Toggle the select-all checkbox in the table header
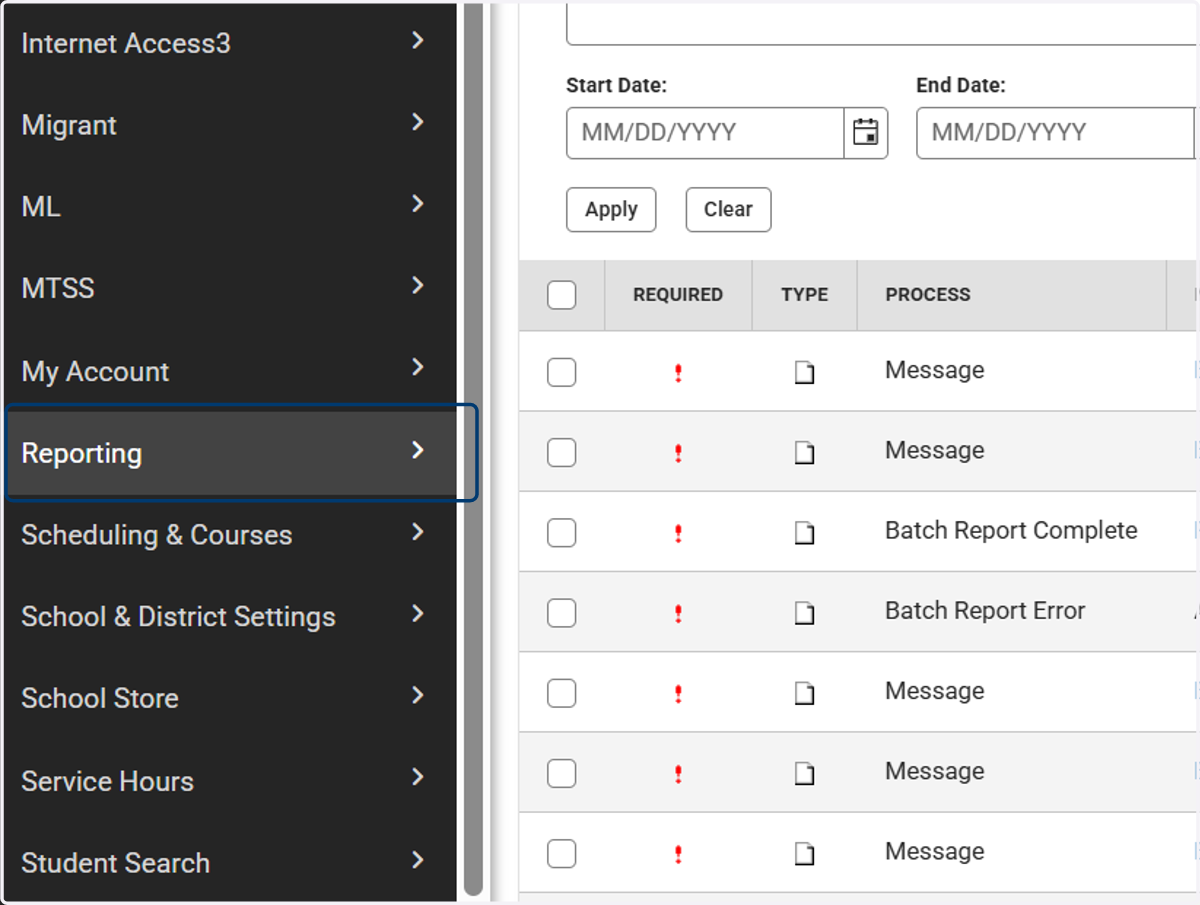The width and height of the screenshot is (1200, 905). (x=562, y=295)
